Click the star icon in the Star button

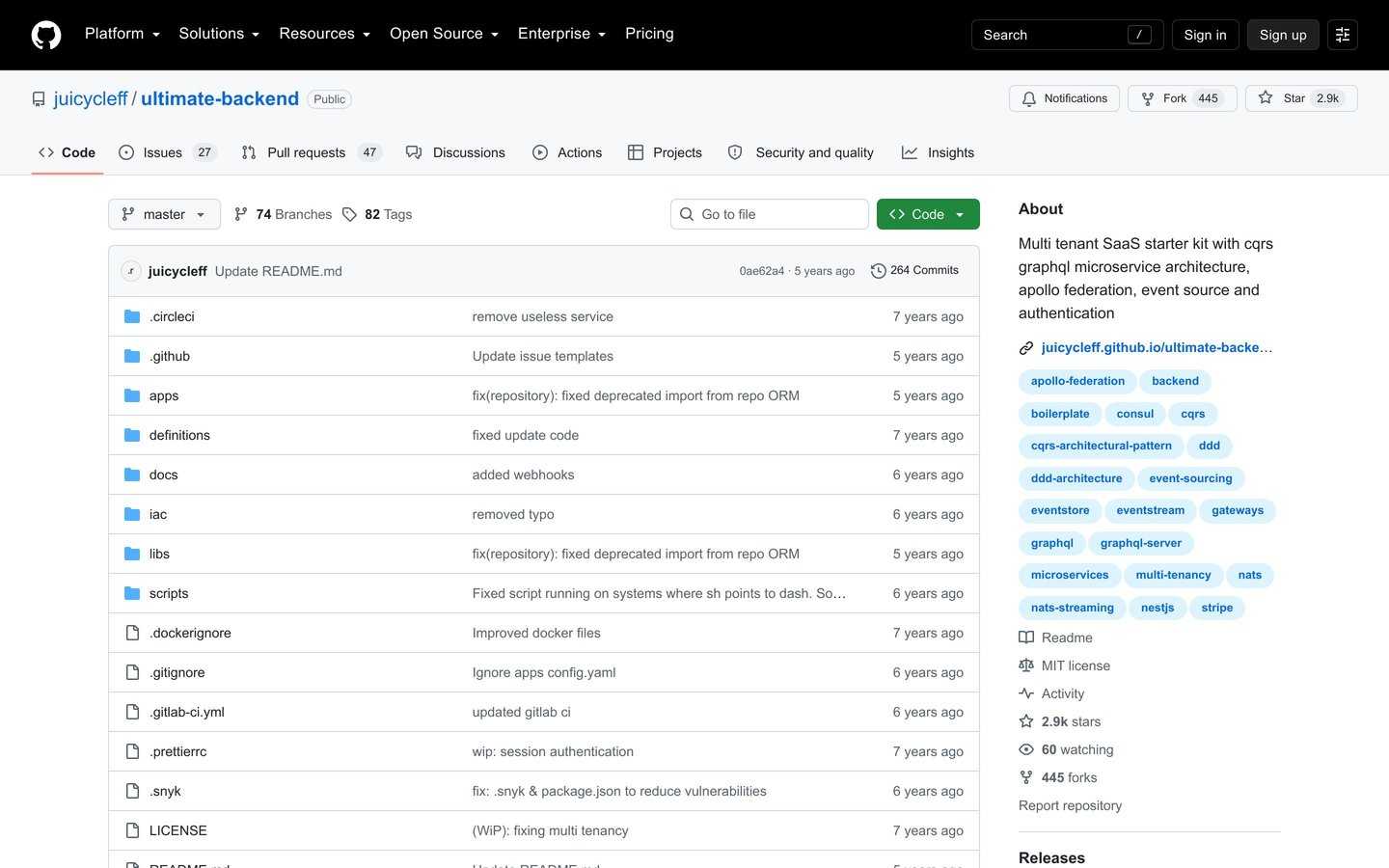click(x=1266, y=98)
